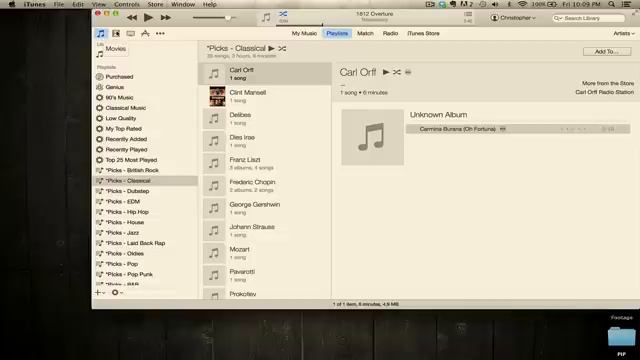The image size is (640, 360).
Task: Switch to the Radio tab
Action: [x=390, y=33]
